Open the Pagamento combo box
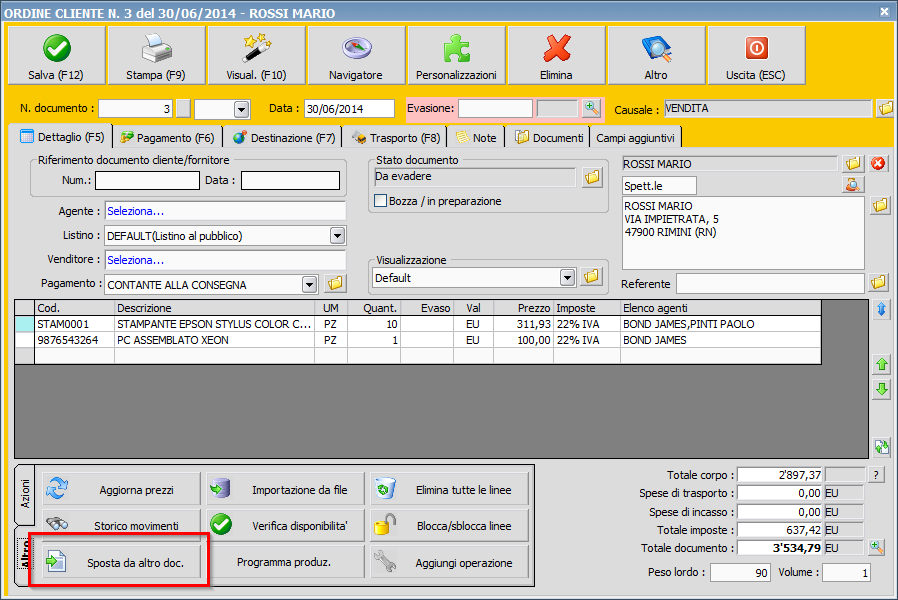898x600 pixels. [x=310, y=284]
